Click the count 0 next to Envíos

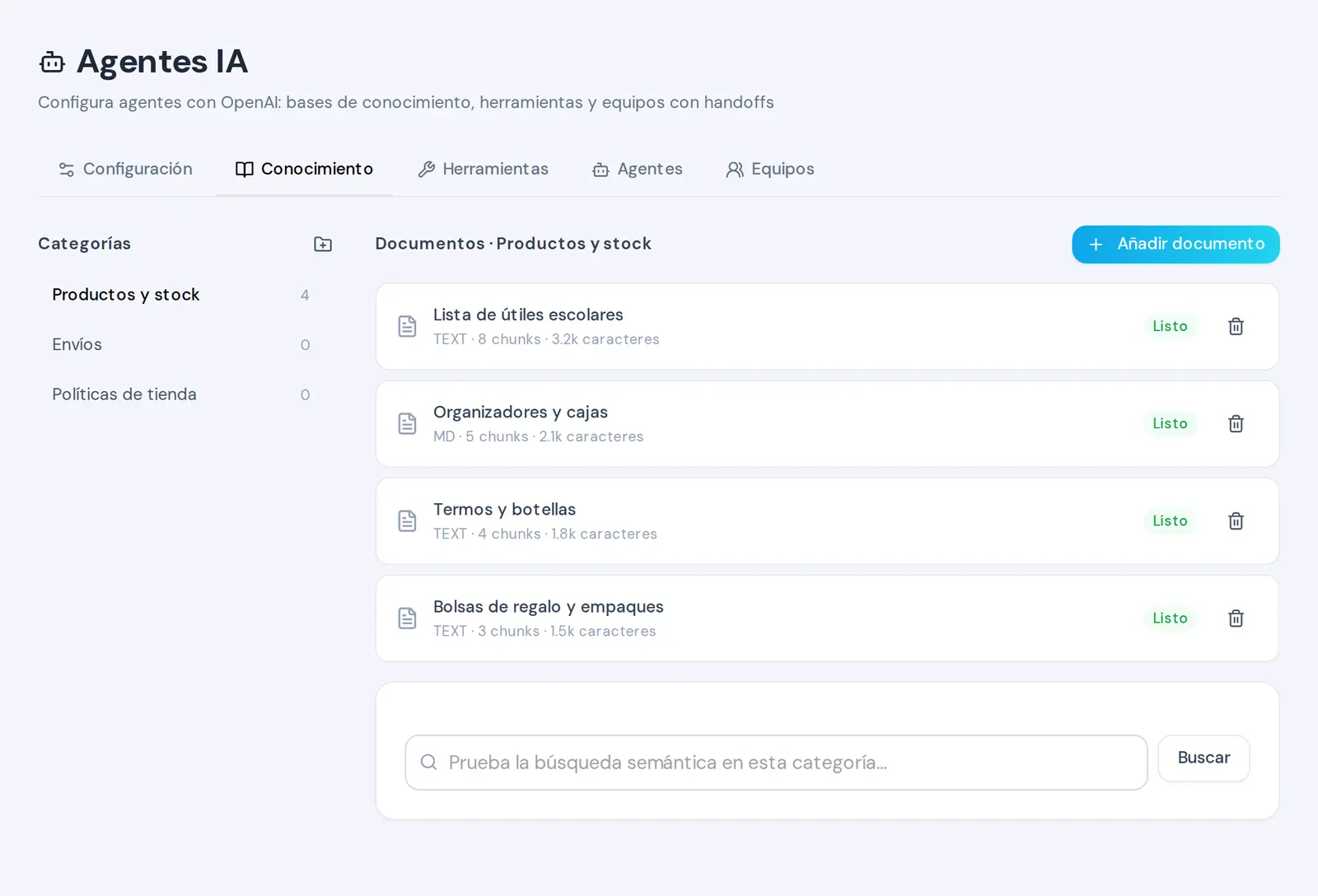pyautogui.click(x=305, y=345)
